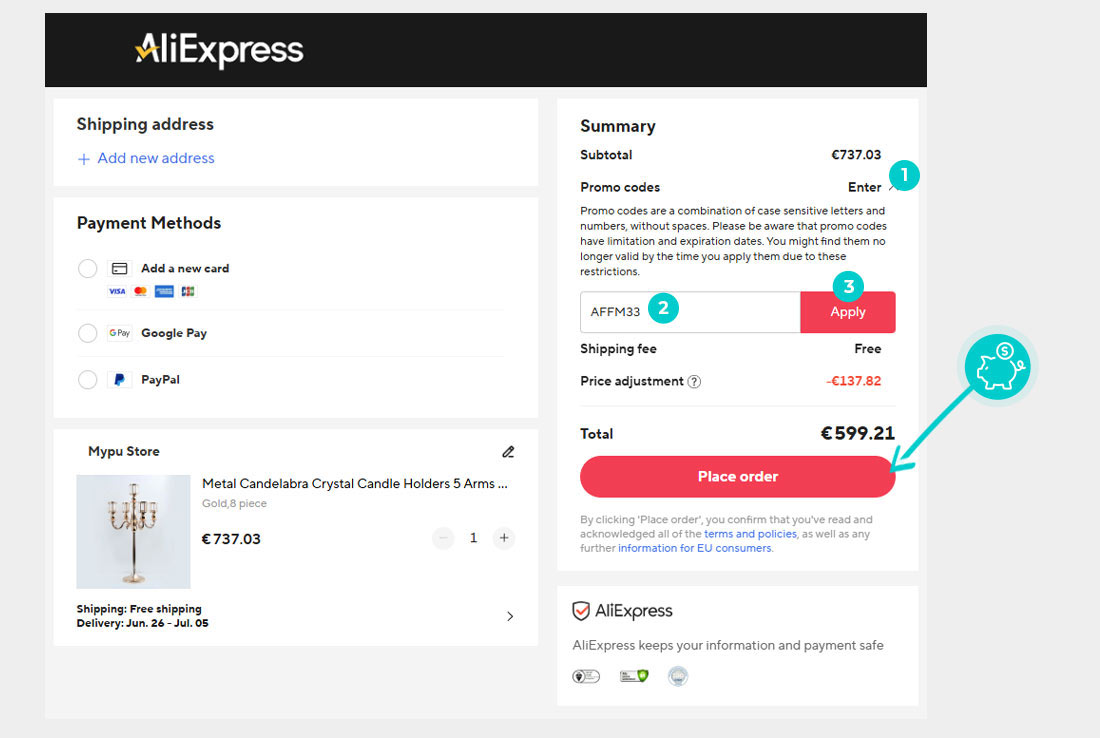Click the PayPal logo icon
Screen dimensions: 1100x738
(x=119, y=380)
